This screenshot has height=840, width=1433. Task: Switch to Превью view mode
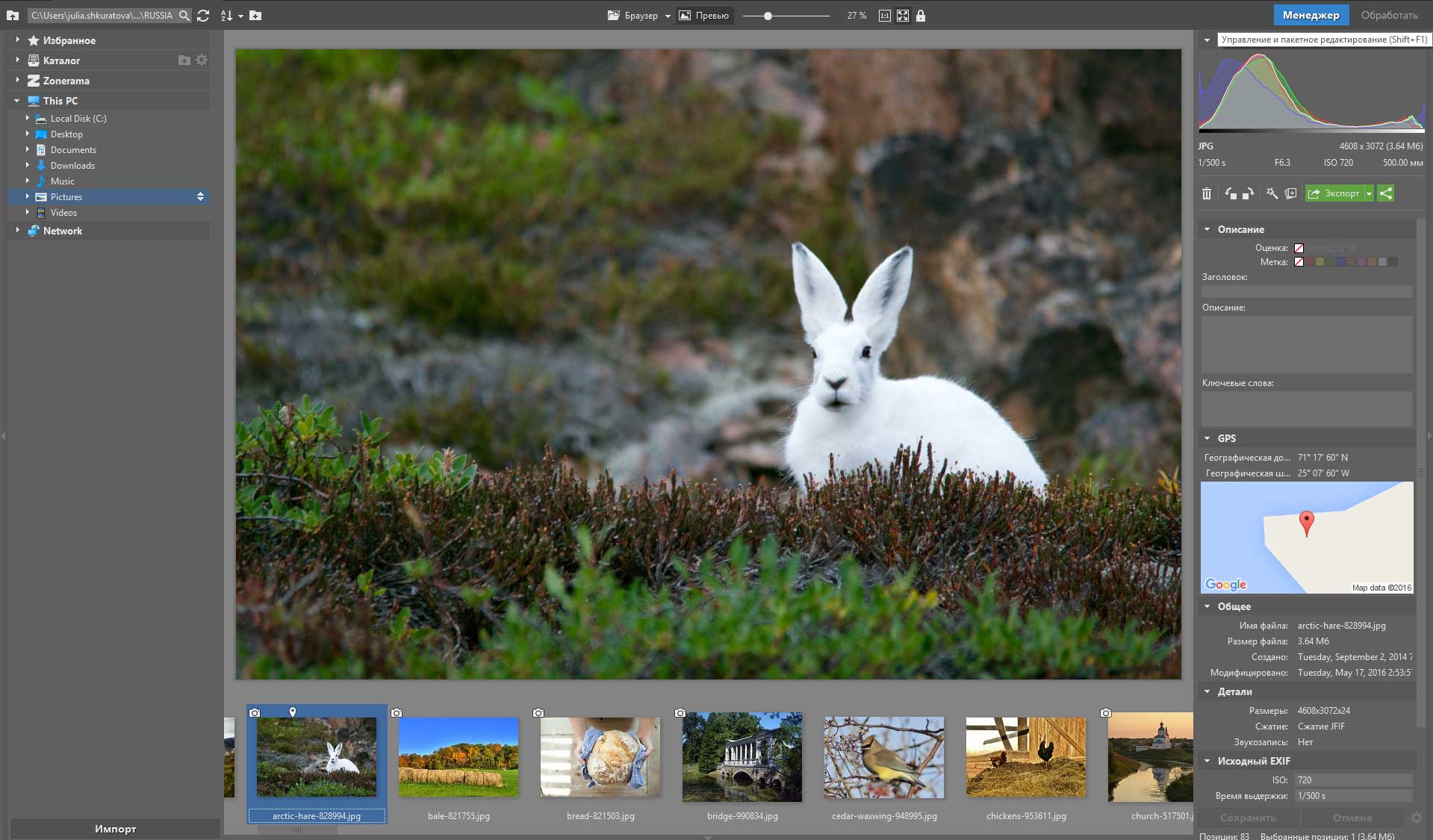pyautogui.click(x=704, y=16)
